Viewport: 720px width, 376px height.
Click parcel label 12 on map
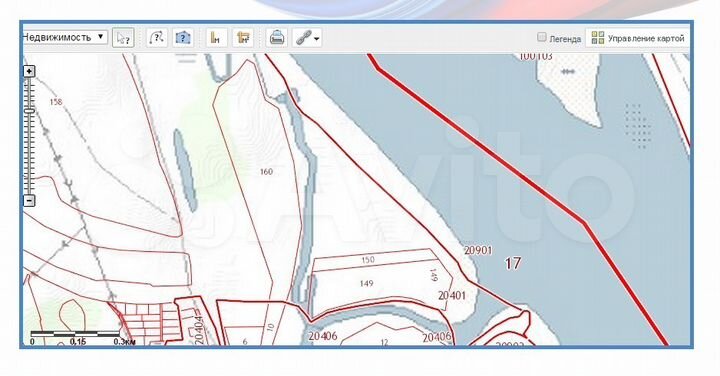click(384, 342)
